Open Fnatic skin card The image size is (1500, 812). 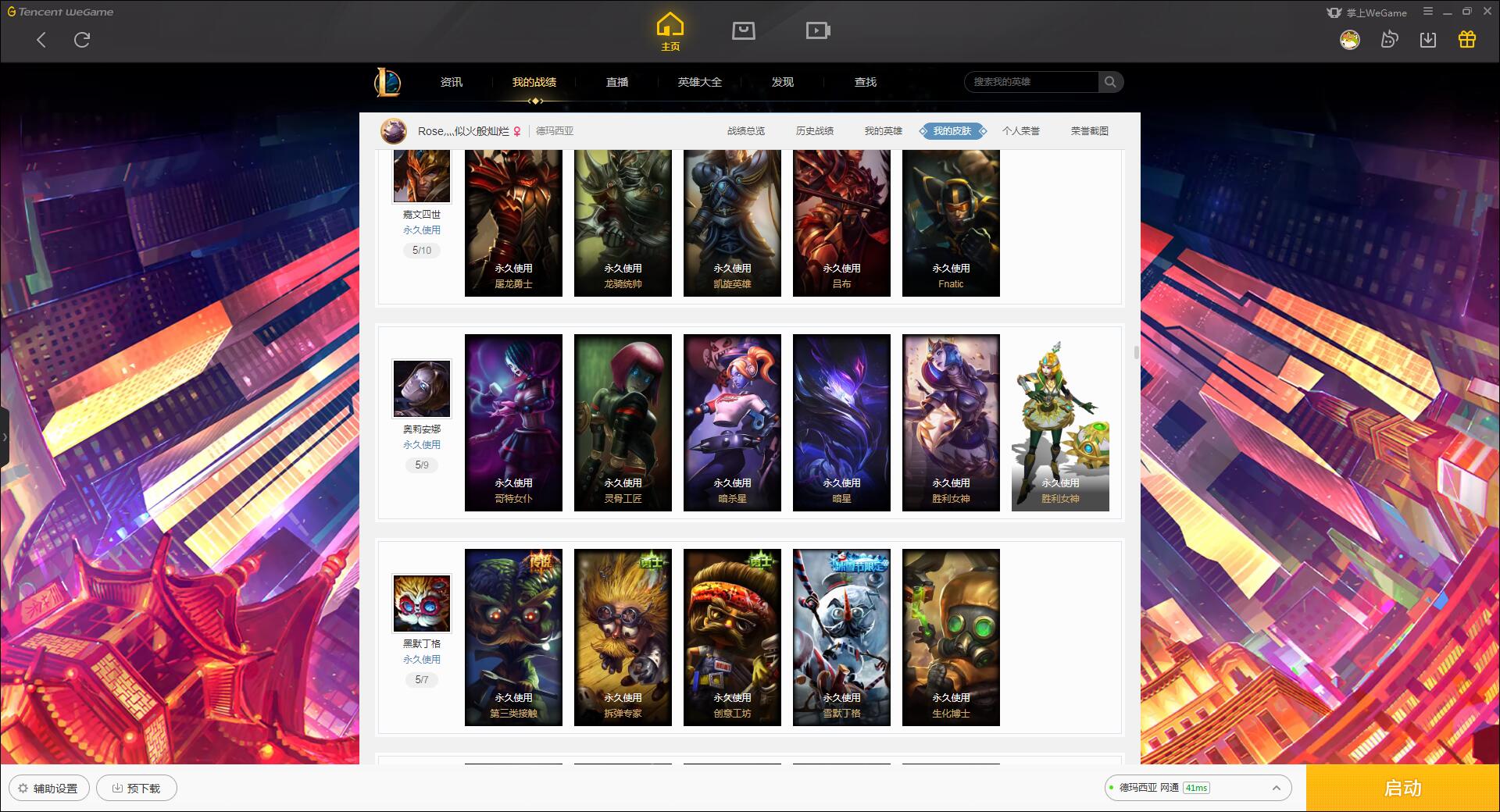tap(951, 223)
